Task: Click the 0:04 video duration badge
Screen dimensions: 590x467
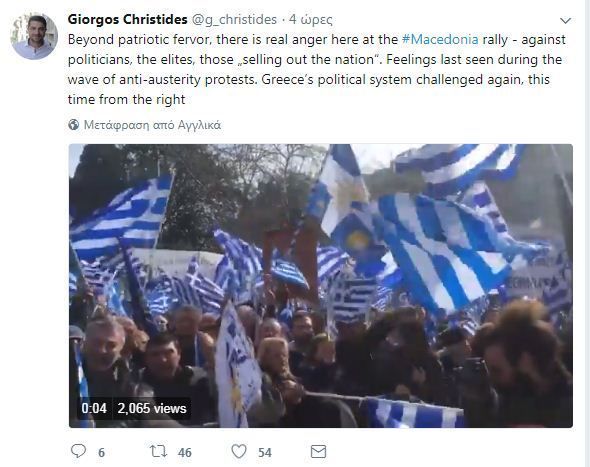Action: tap(94, 408)
